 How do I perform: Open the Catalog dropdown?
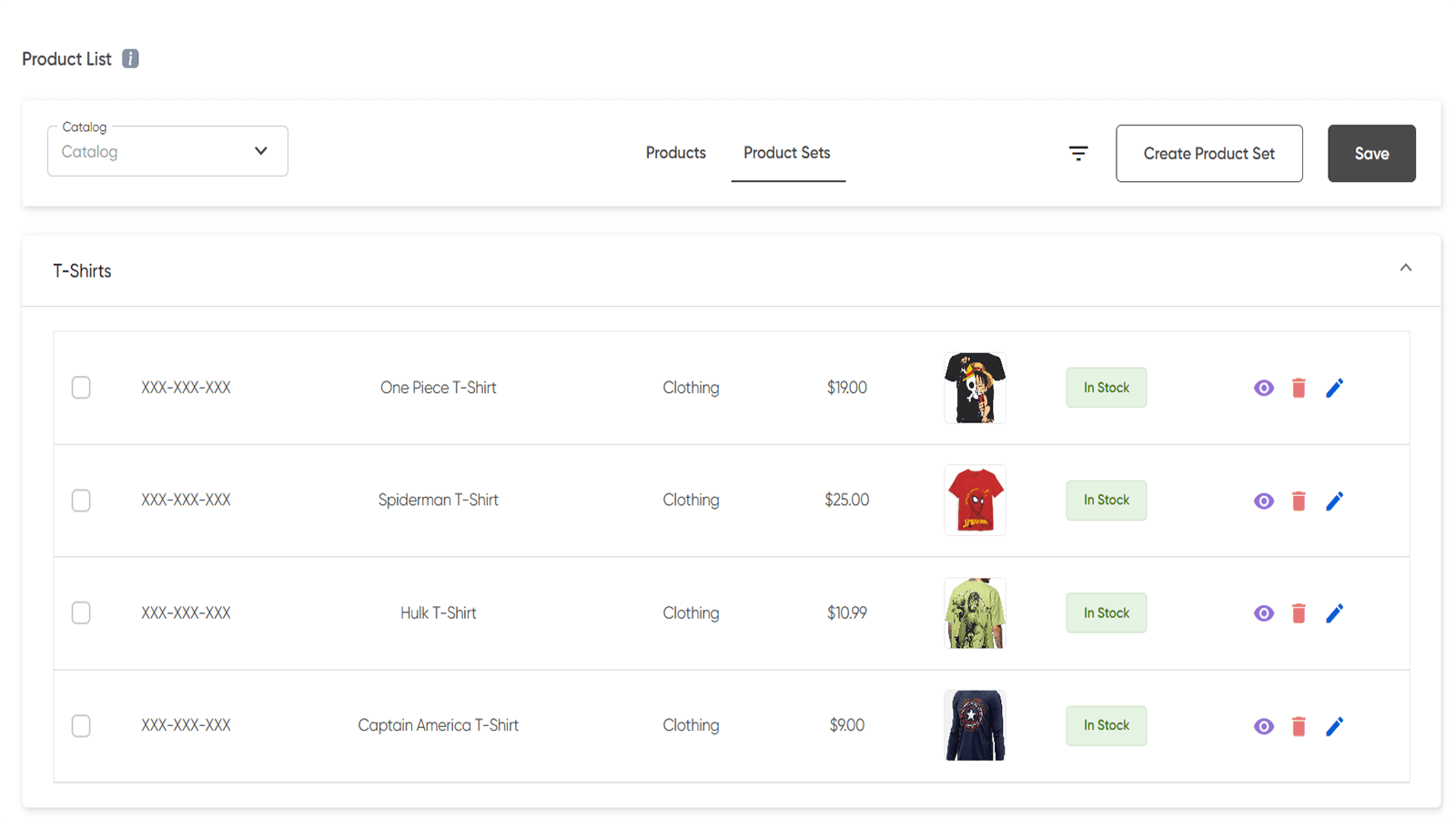167,152
